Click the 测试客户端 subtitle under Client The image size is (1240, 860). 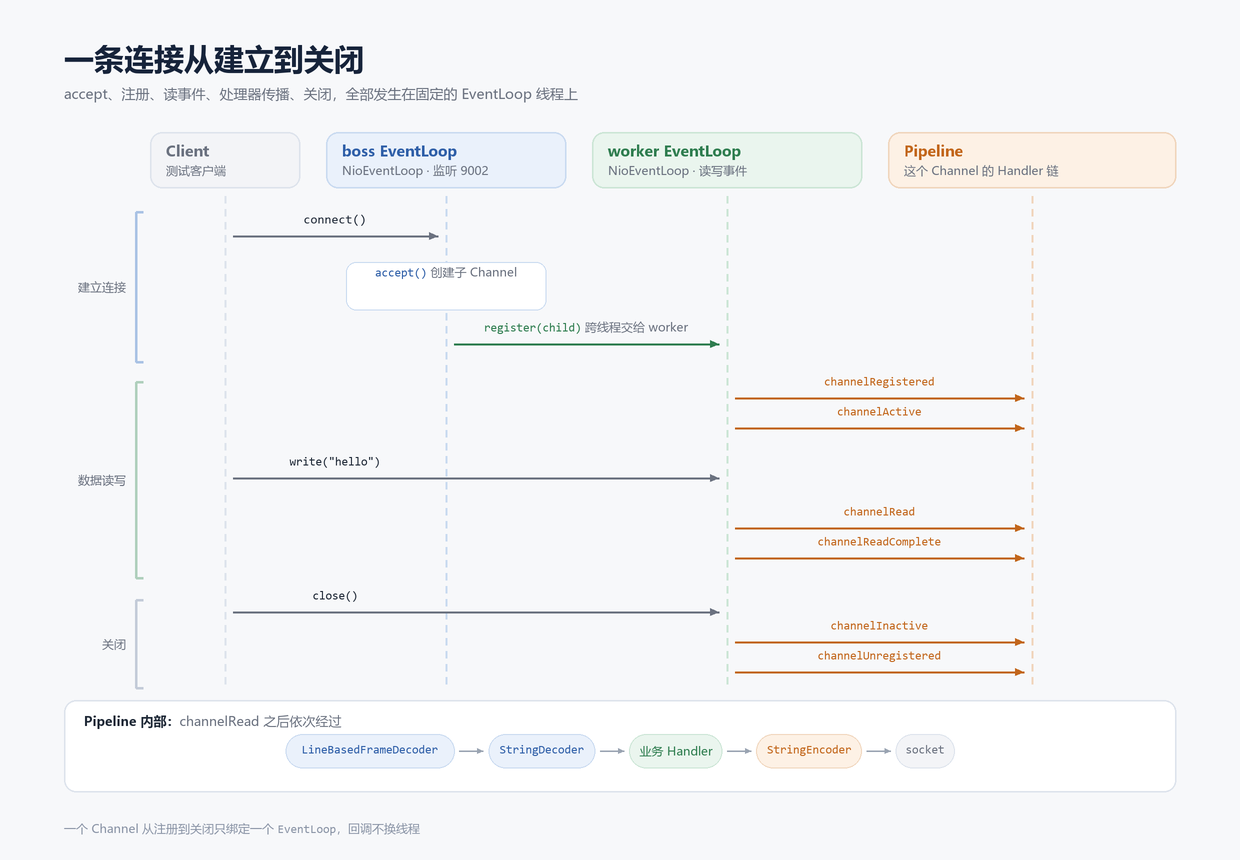[x=196, y=171]
